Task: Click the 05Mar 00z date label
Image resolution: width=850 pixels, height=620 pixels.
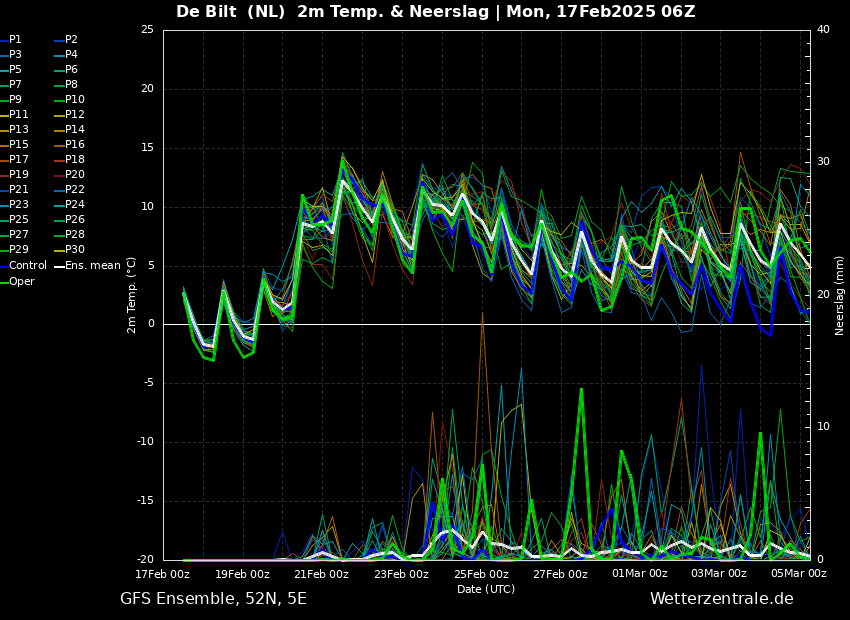Action: [799, 574]
